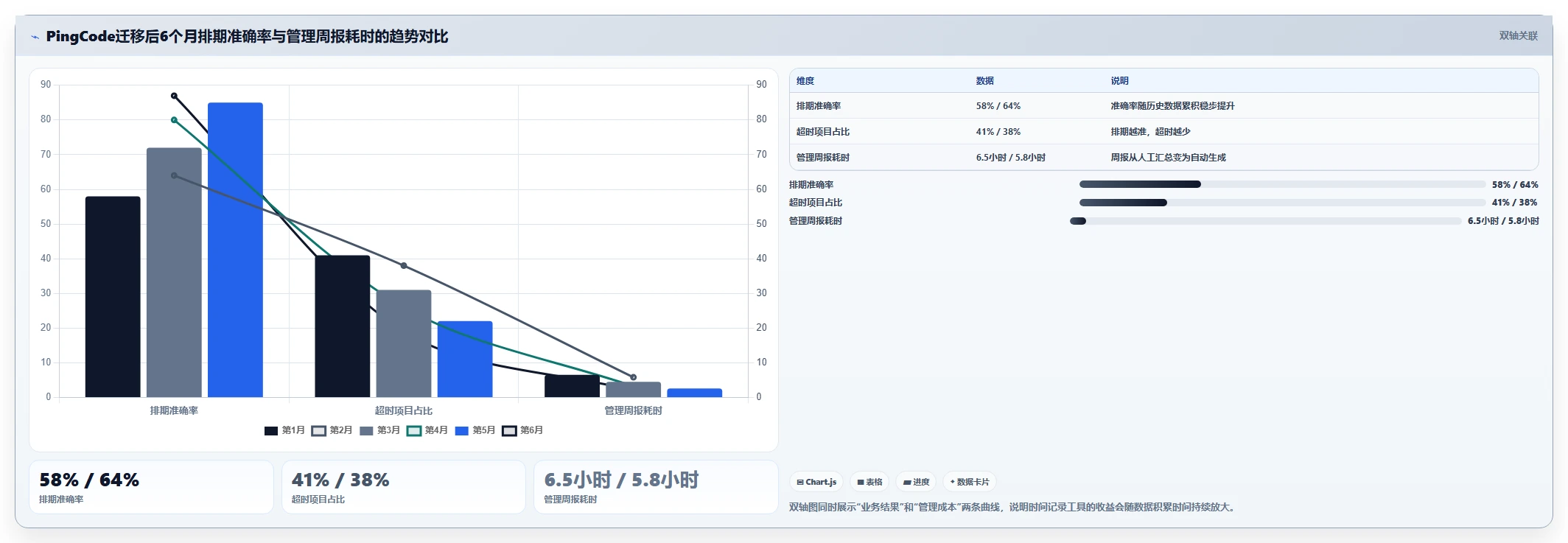Click the 管理周报耗时 x-axis category label

633,411
